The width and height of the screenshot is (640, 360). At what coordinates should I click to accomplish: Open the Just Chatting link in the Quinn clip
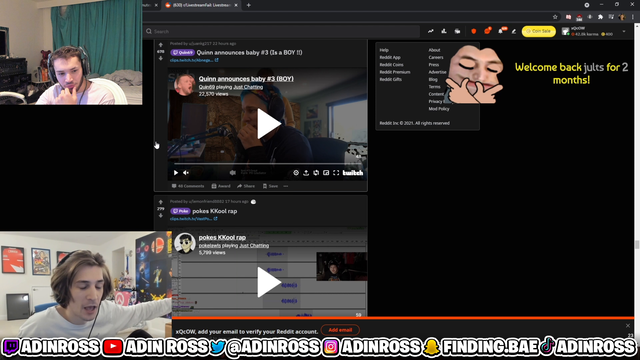point(248,87)
